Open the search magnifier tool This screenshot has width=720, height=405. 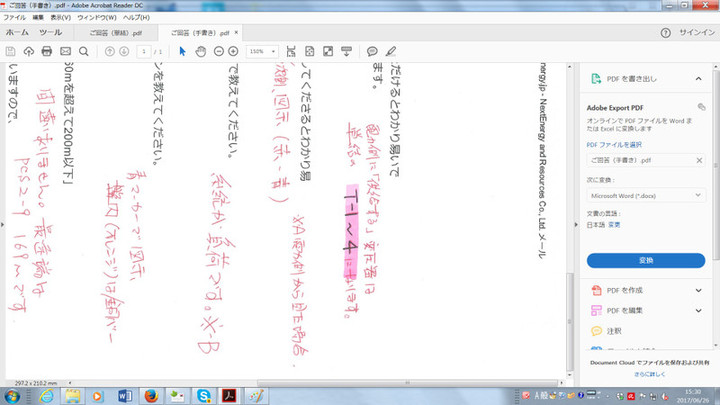pos(84,51)
